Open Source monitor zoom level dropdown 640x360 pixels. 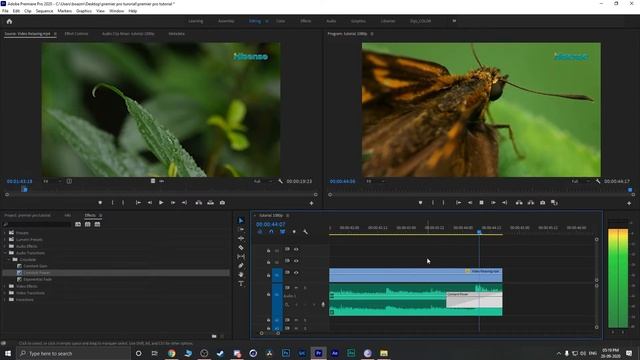(52, 181)
